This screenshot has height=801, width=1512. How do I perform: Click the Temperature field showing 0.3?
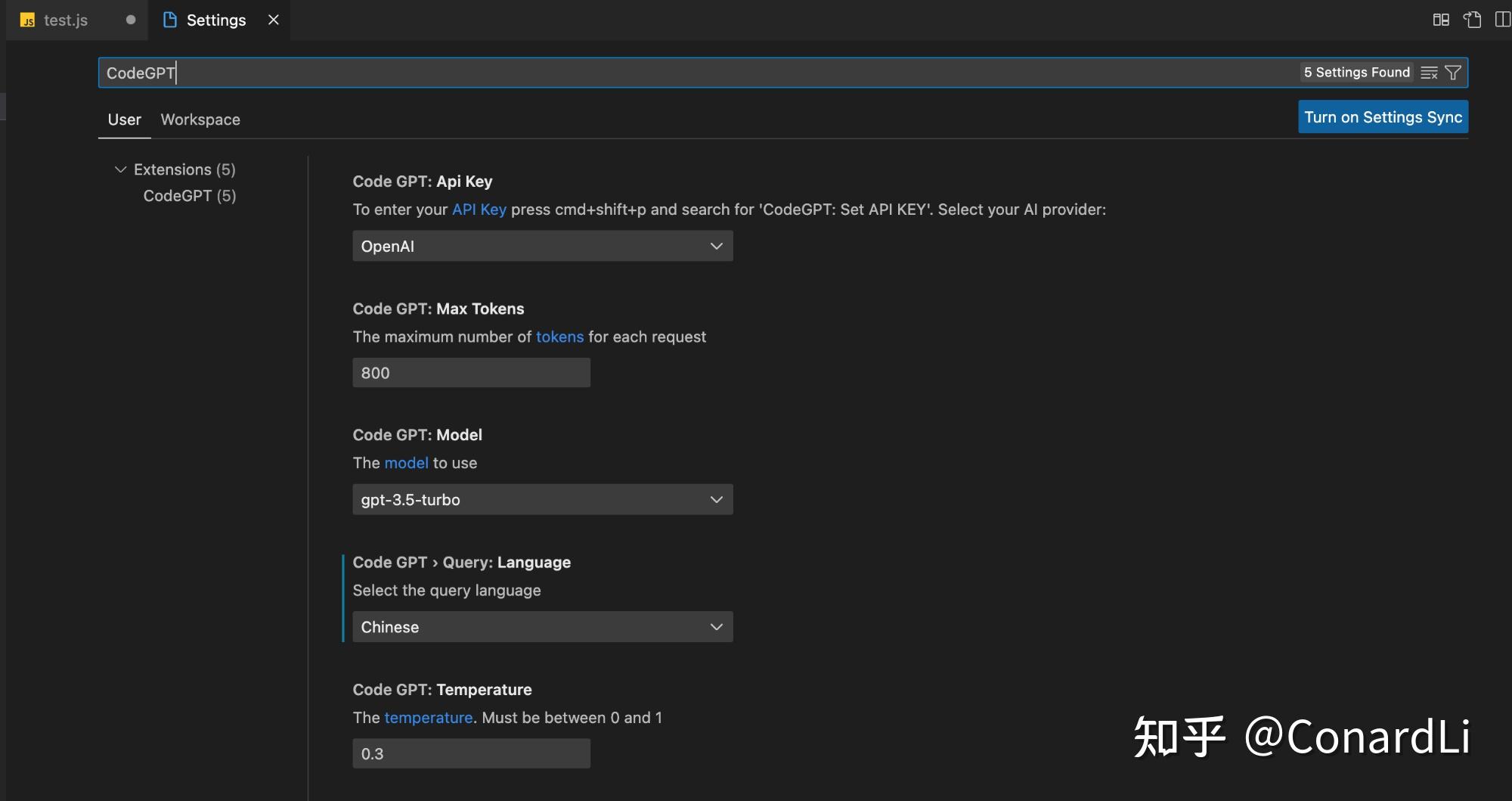[471, 753]
